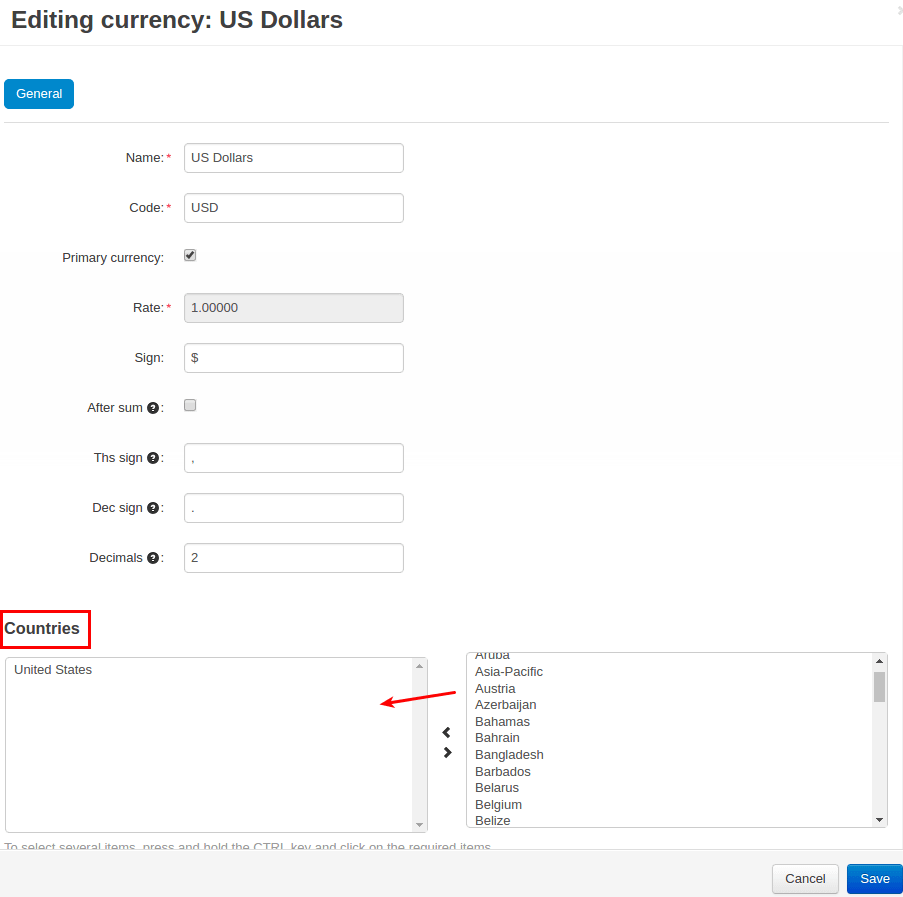
Task: Select Austria from the available countries
Action: point(495,689)
